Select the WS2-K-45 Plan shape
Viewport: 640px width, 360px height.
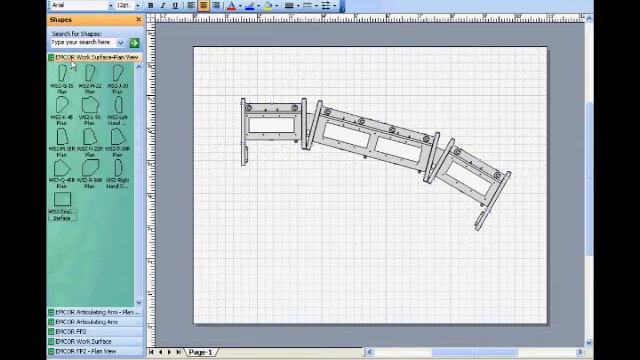click(62, 111)
